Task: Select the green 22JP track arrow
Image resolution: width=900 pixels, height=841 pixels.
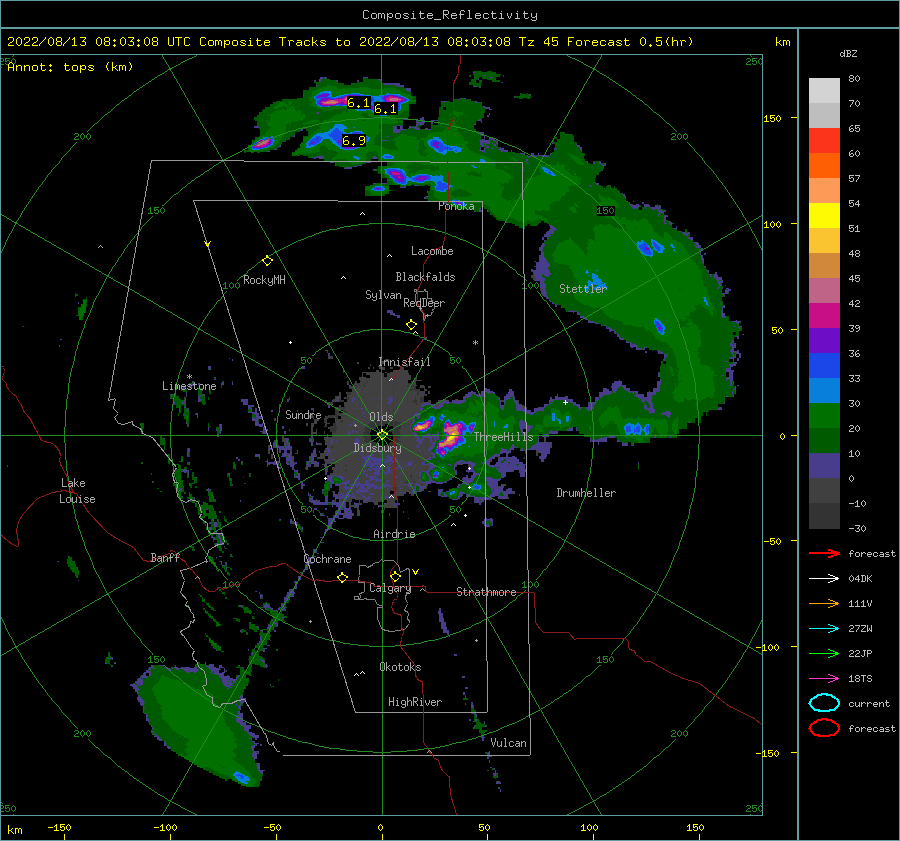Action: (824, 653)
